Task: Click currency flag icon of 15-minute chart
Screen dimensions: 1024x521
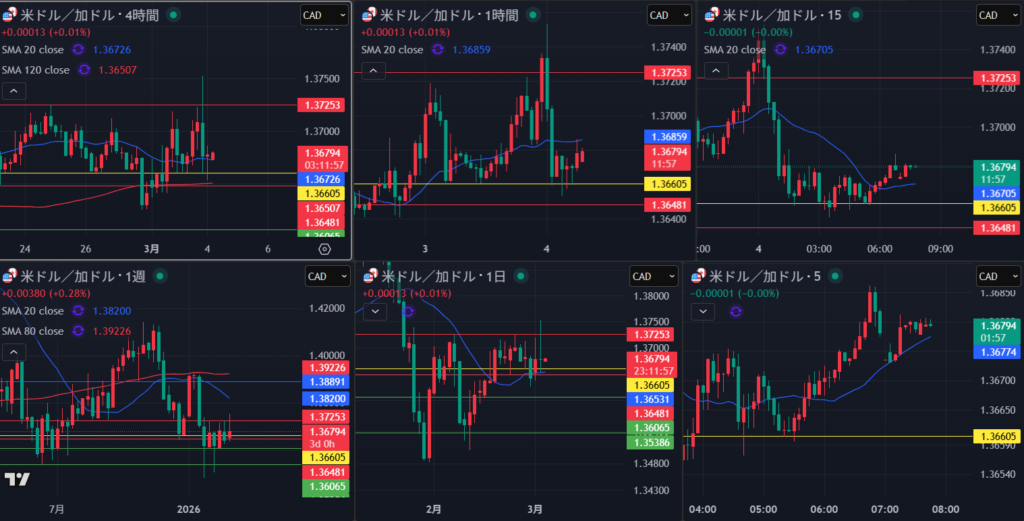Action: coord(712,14)
